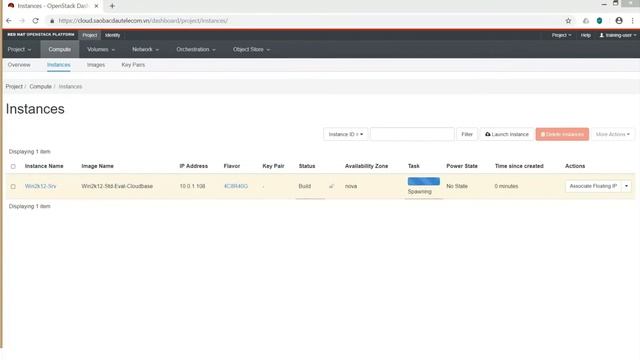Viewport: 640px width, 360px height.
Task: Open action arrow beside Associate Floating IP
Action: [627, 186]
